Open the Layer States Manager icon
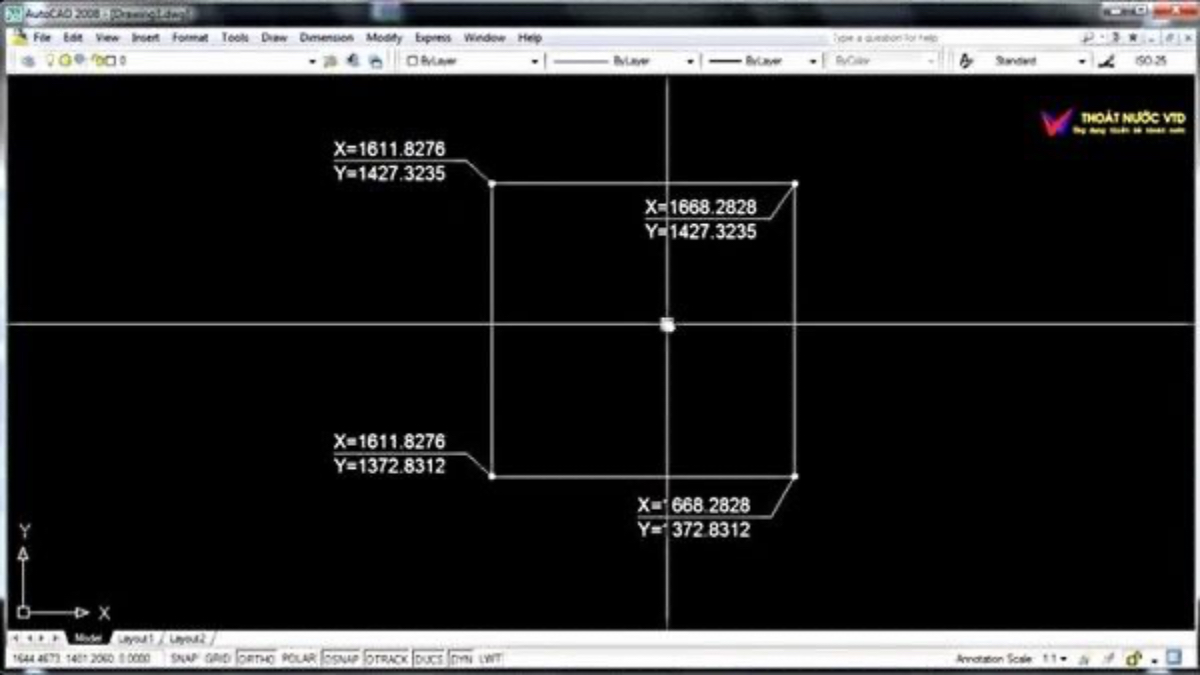Viewport: 1200px width, 675px height. point(375,61)
